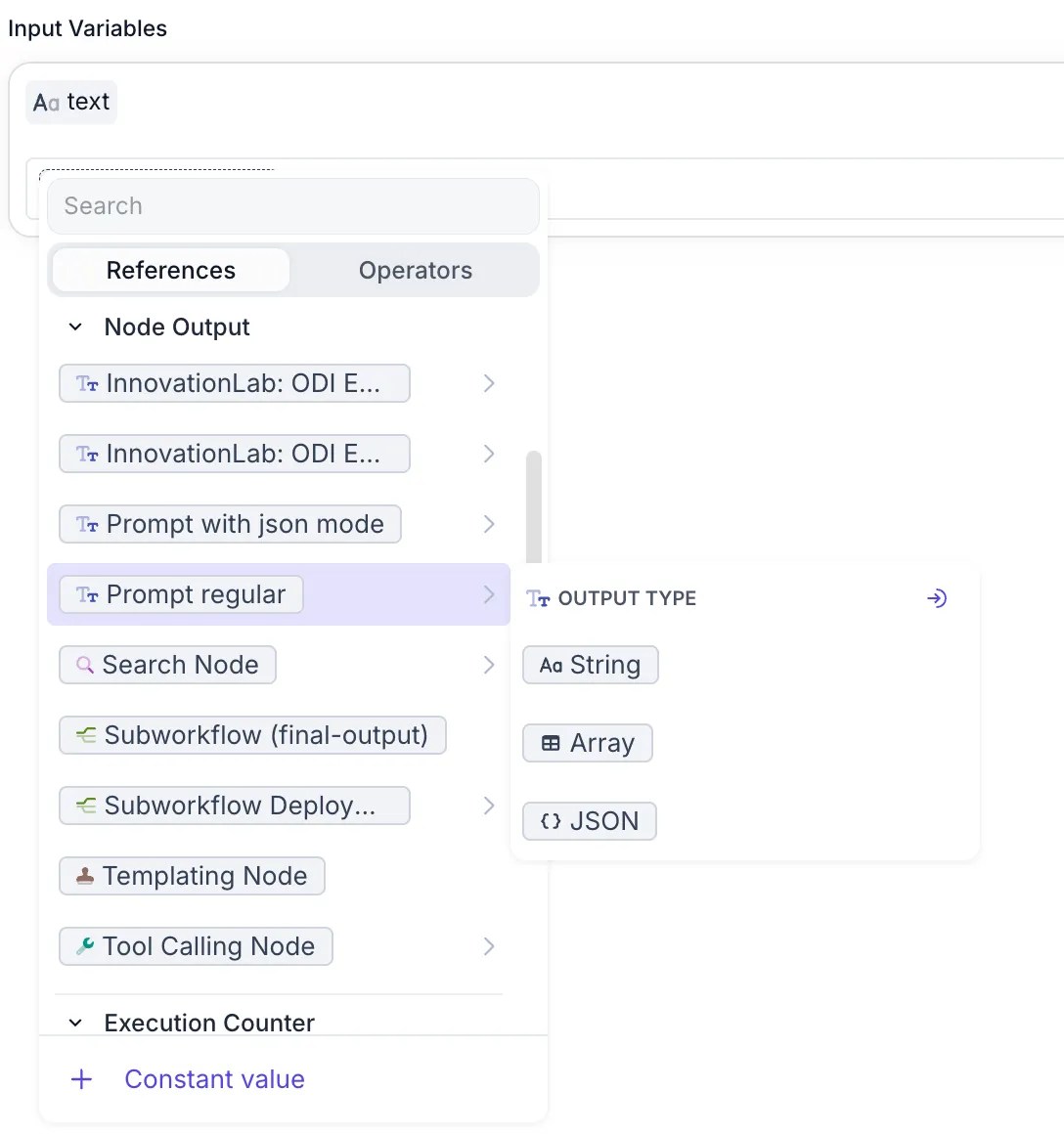Click the Tt icon beside OUTPUT TYPE
This screenshot has width=1064, height=1134.
coord(538,599)
